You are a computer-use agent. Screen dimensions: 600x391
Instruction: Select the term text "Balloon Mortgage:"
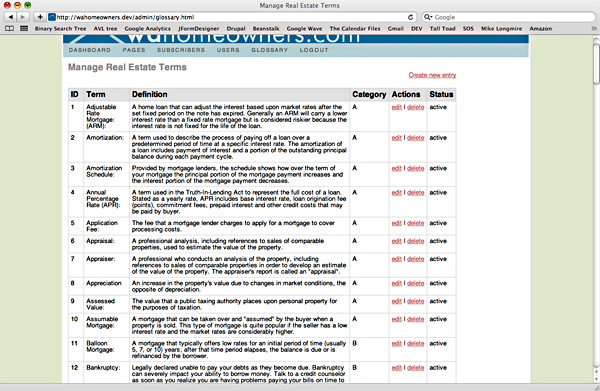click(100, 347)
